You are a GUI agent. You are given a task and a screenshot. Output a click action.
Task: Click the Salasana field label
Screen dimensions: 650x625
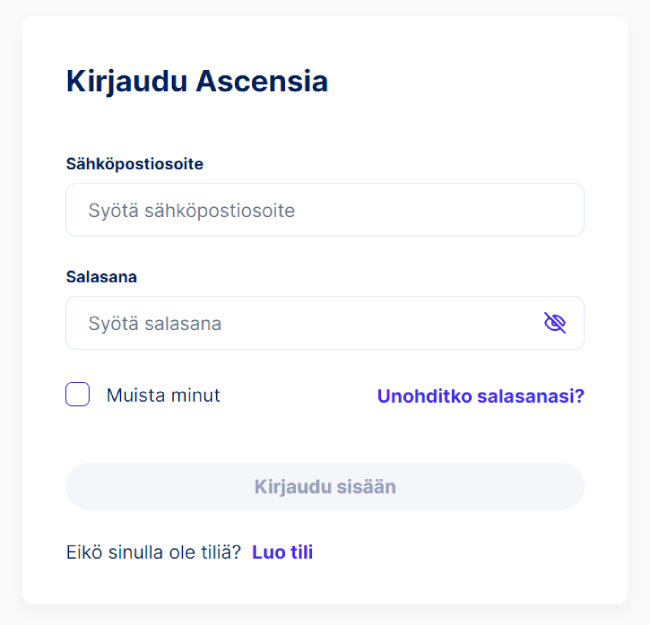101,276
